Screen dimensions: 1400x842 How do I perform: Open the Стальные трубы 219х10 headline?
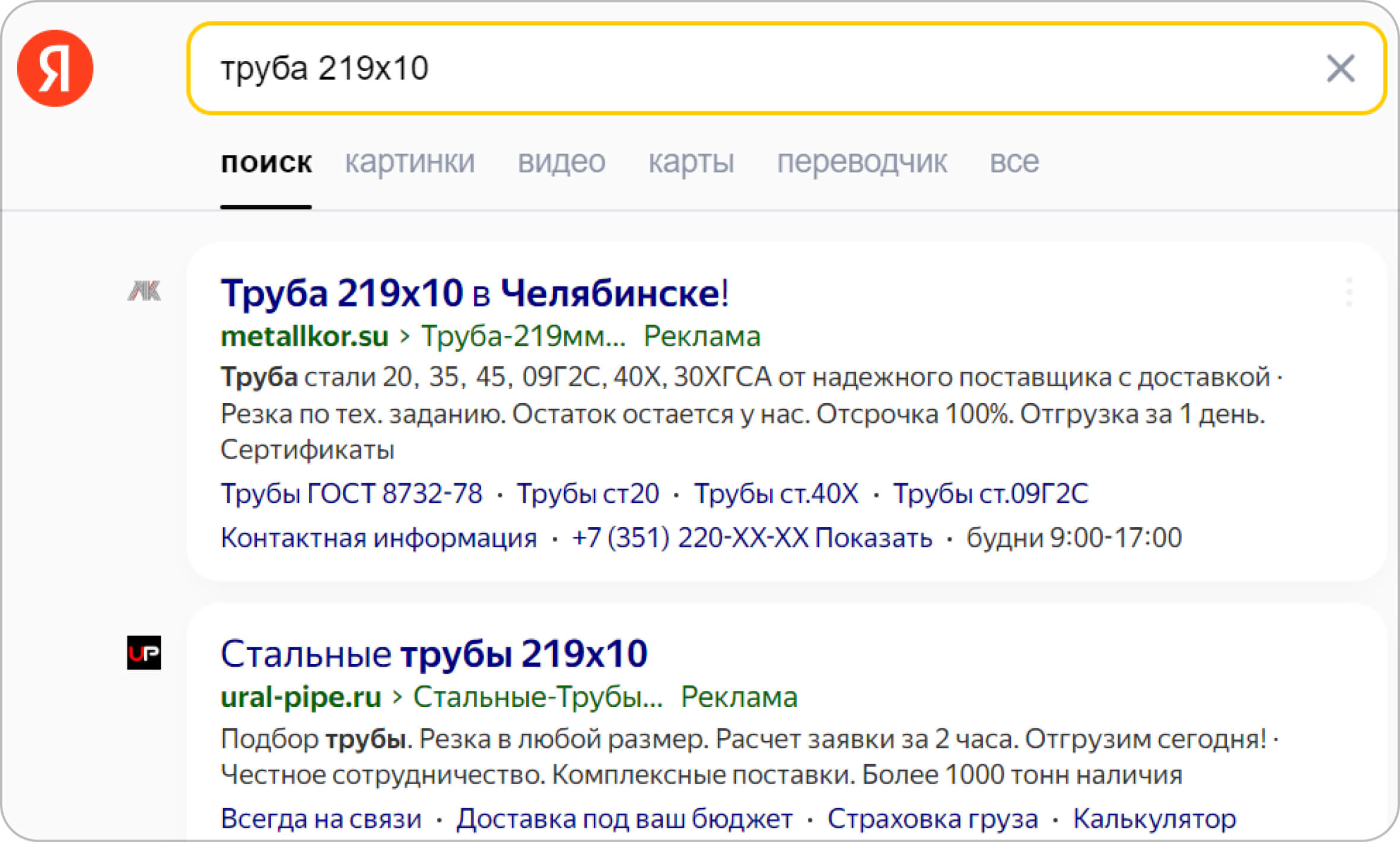click(434, 654)
